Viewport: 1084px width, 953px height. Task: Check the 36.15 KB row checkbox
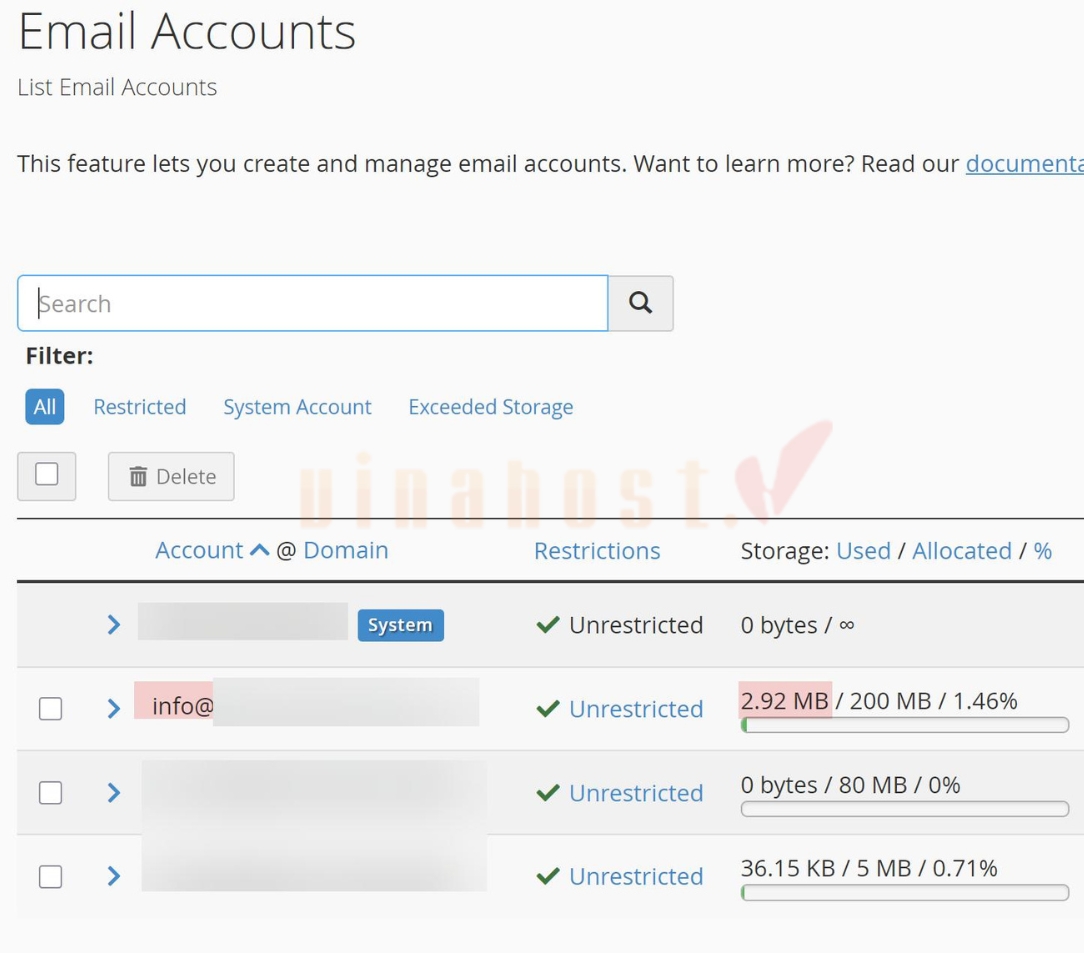[50, 877]
